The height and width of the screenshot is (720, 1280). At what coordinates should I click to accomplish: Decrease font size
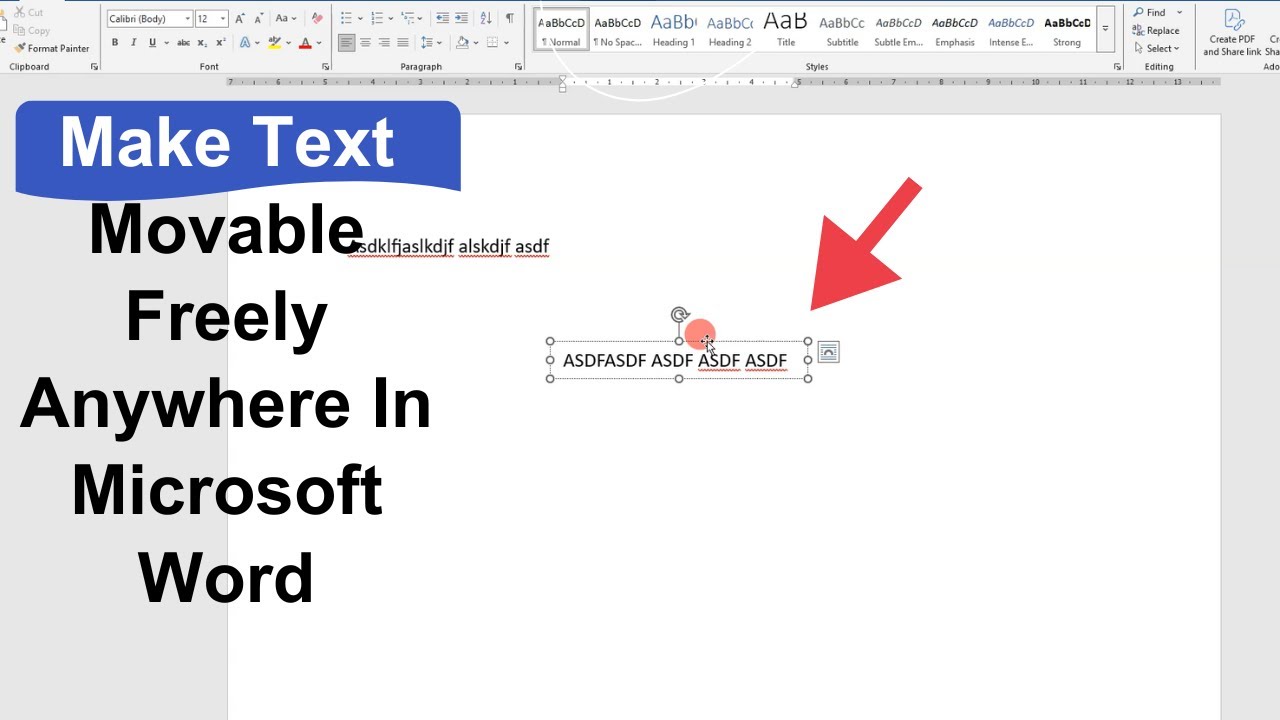point(258,18)
